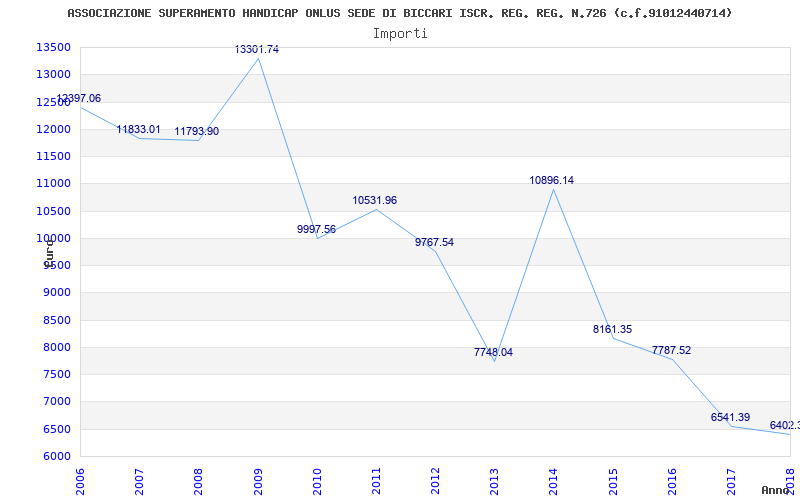Select the peak value 13301.74
Image resolution: width=800 pixels, height=500 pixels.
tap(257, 49)
